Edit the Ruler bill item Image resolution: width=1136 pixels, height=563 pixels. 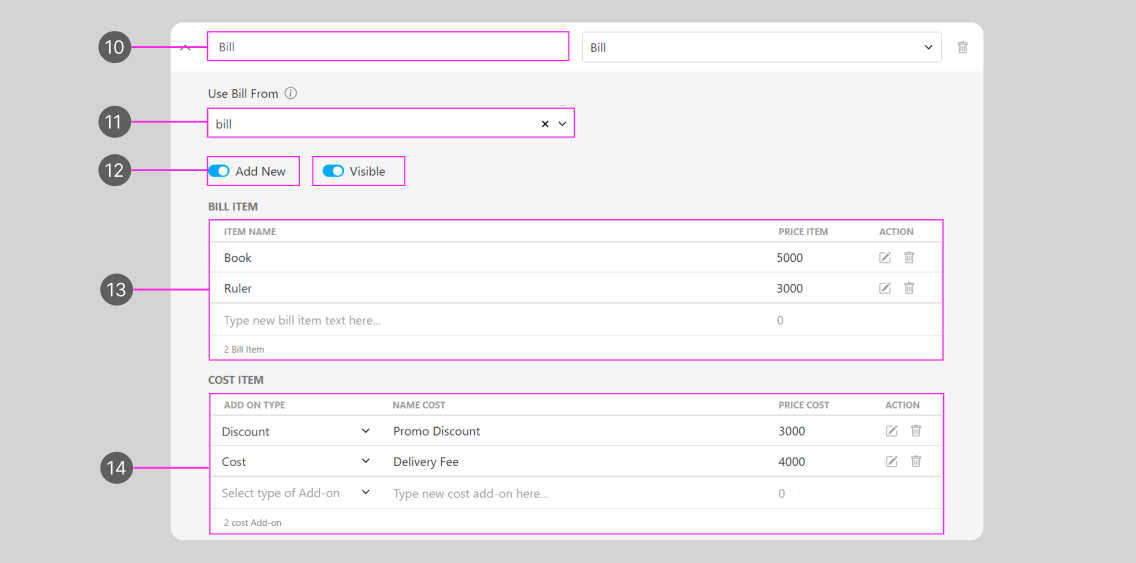(885, 288)
